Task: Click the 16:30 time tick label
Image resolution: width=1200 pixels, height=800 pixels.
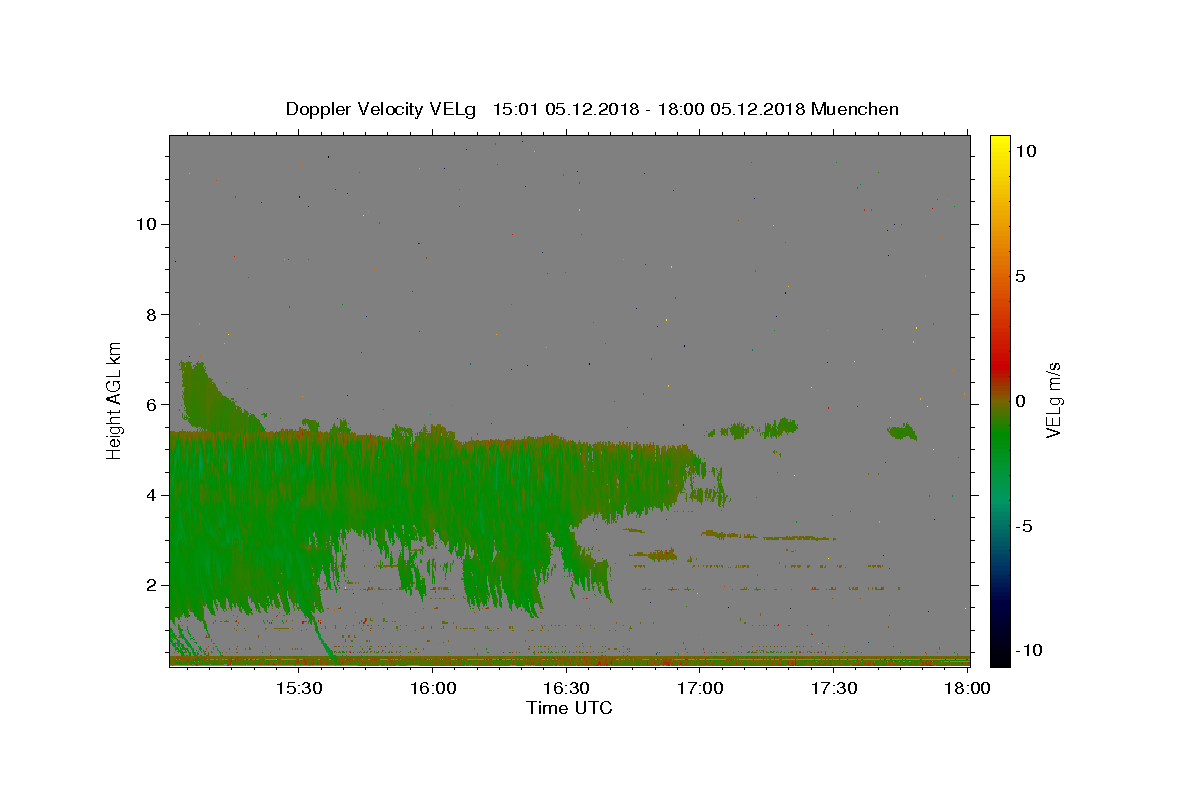Action: [567, 689]
